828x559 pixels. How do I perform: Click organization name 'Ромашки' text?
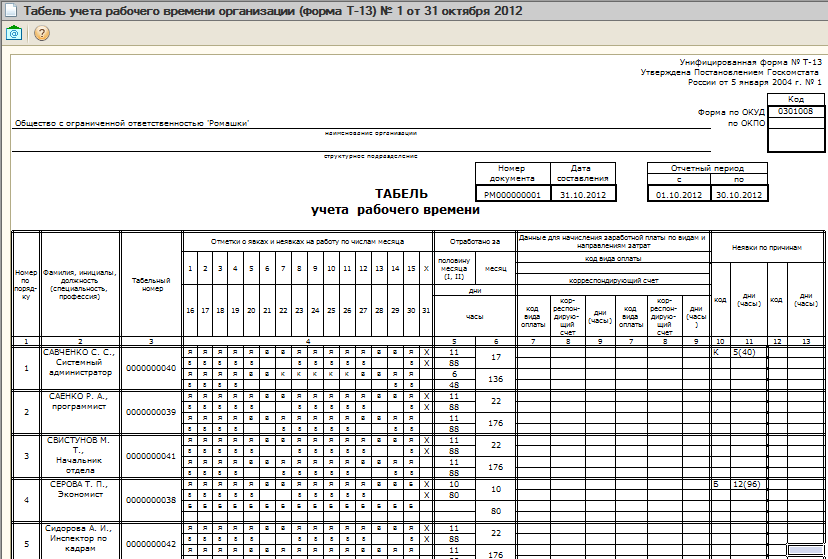tap(132, 123)
